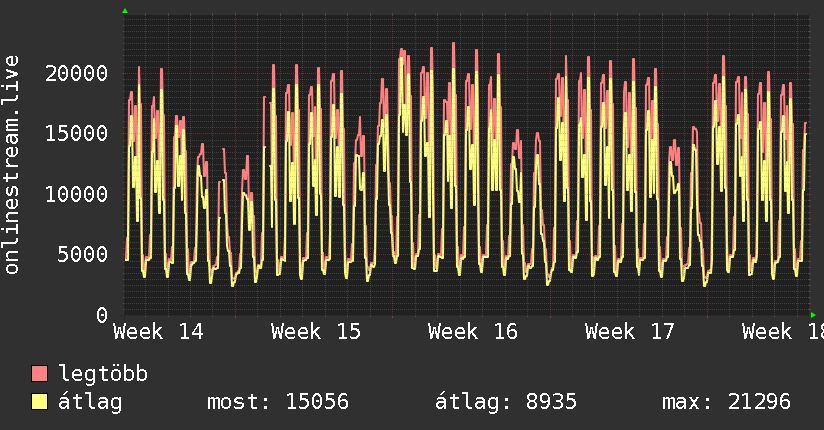Click the Week 14 axis label
The height and width of the screenshot is (430, 824).
coord(158,332)
